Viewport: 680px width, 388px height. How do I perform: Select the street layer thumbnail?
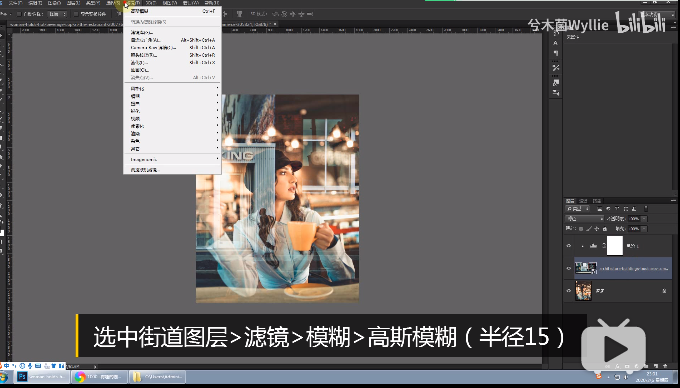(x=586, y=268)
